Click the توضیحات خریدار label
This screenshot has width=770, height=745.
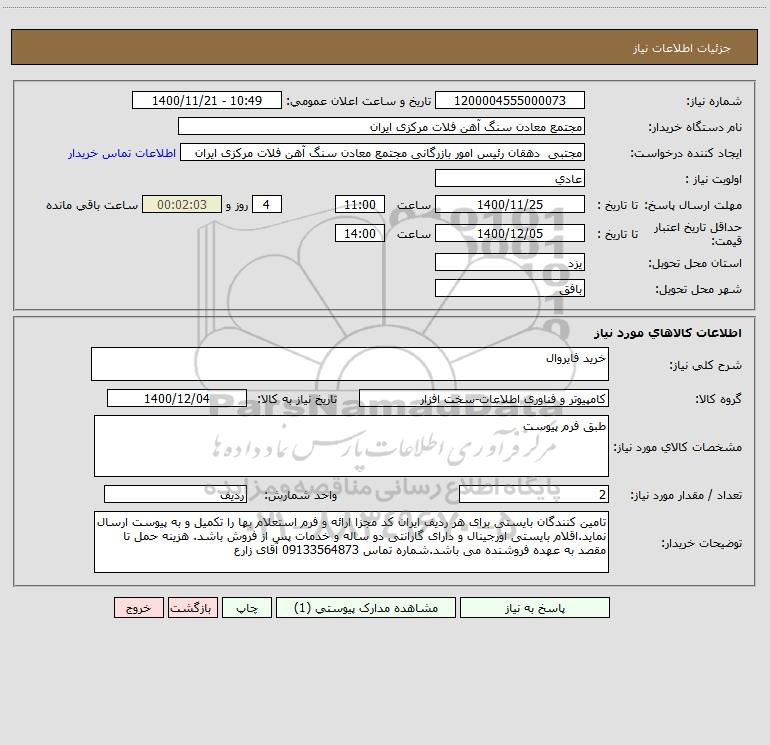702,543
